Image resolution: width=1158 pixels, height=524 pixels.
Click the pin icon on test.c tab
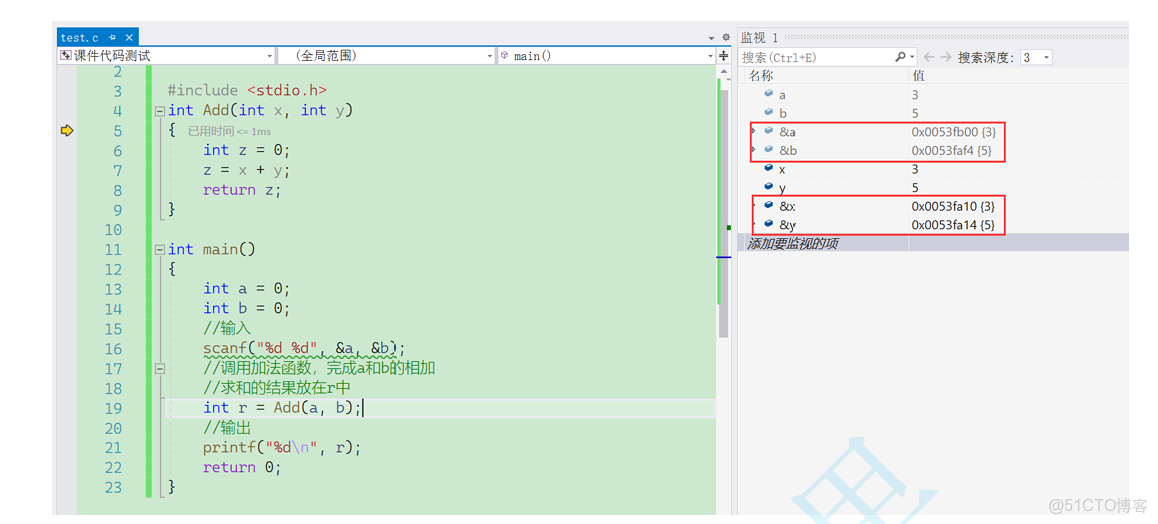pos(113,37)
